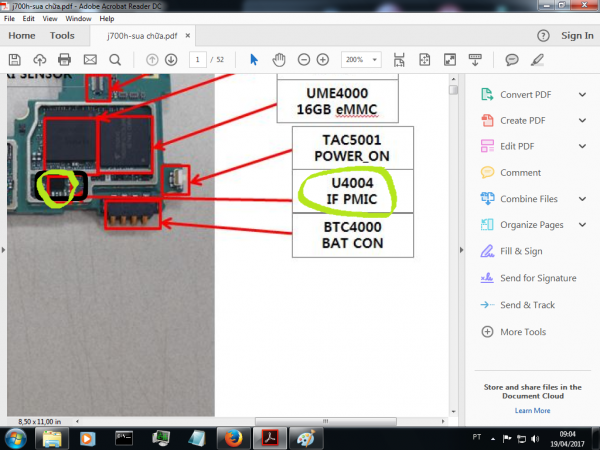The image size is (600, 450).
Task: Open Help question mark icon
Action: (x=543, y=36)
